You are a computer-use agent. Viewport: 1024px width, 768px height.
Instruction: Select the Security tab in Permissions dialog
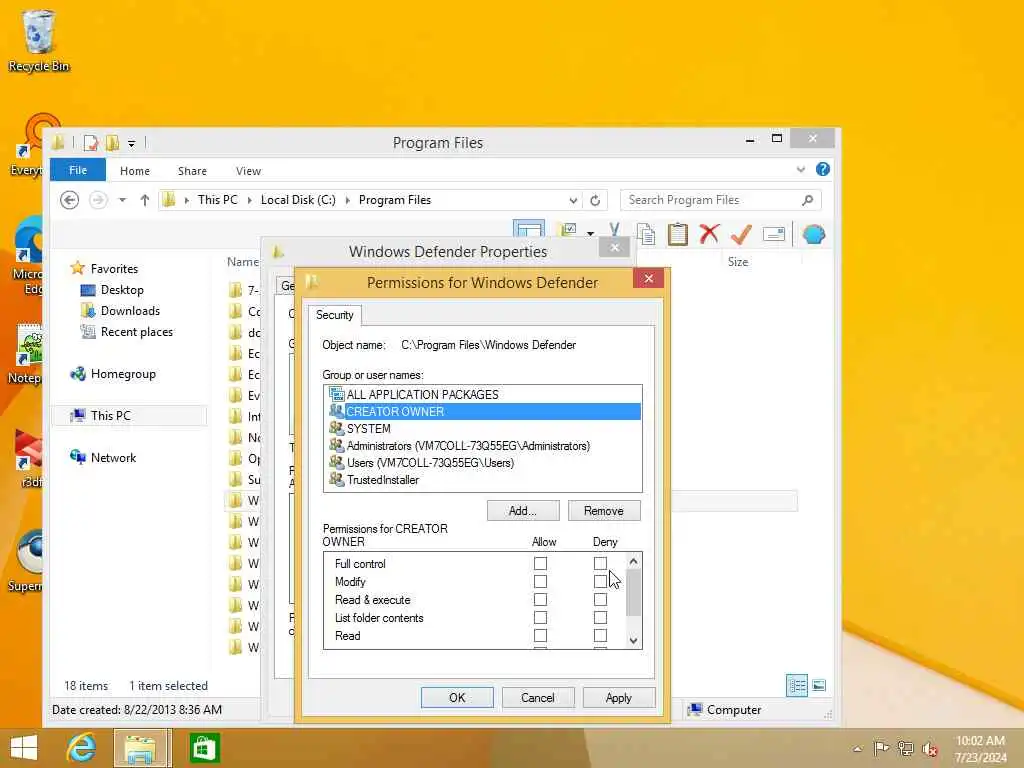tap(335, 315)
